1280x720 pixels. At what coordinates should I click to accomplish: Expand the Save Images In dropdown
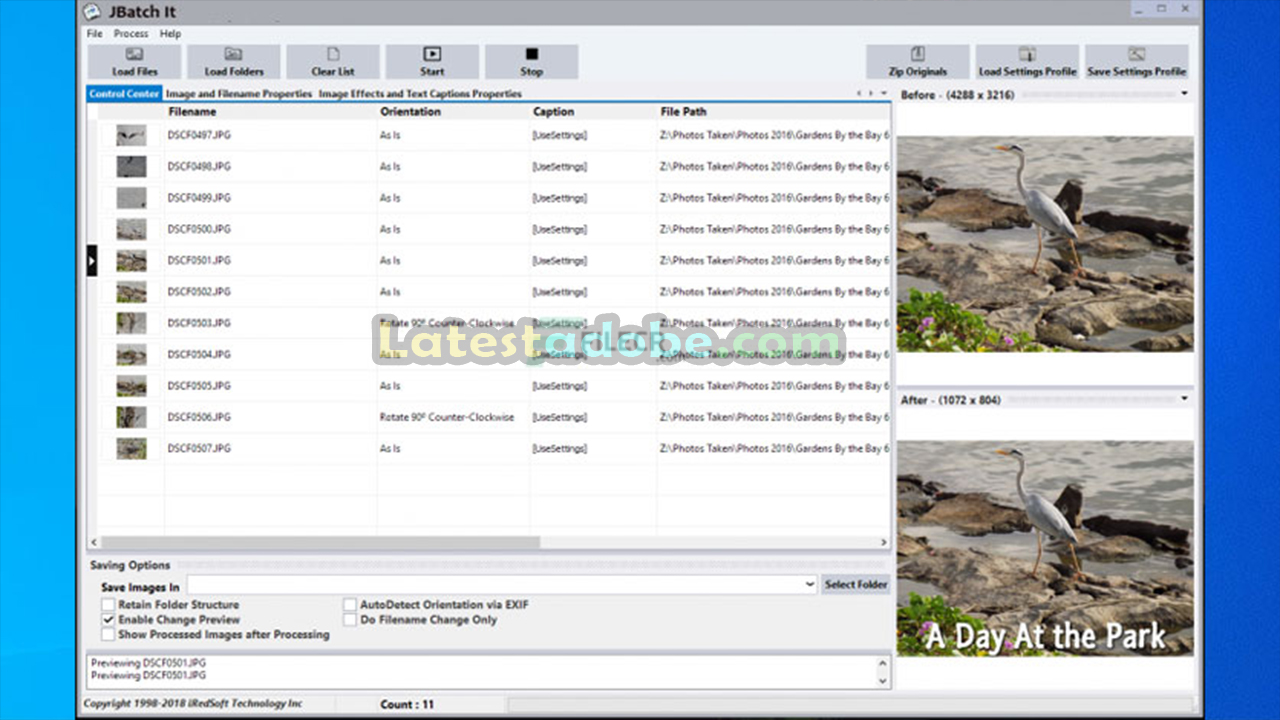[810, 585]
